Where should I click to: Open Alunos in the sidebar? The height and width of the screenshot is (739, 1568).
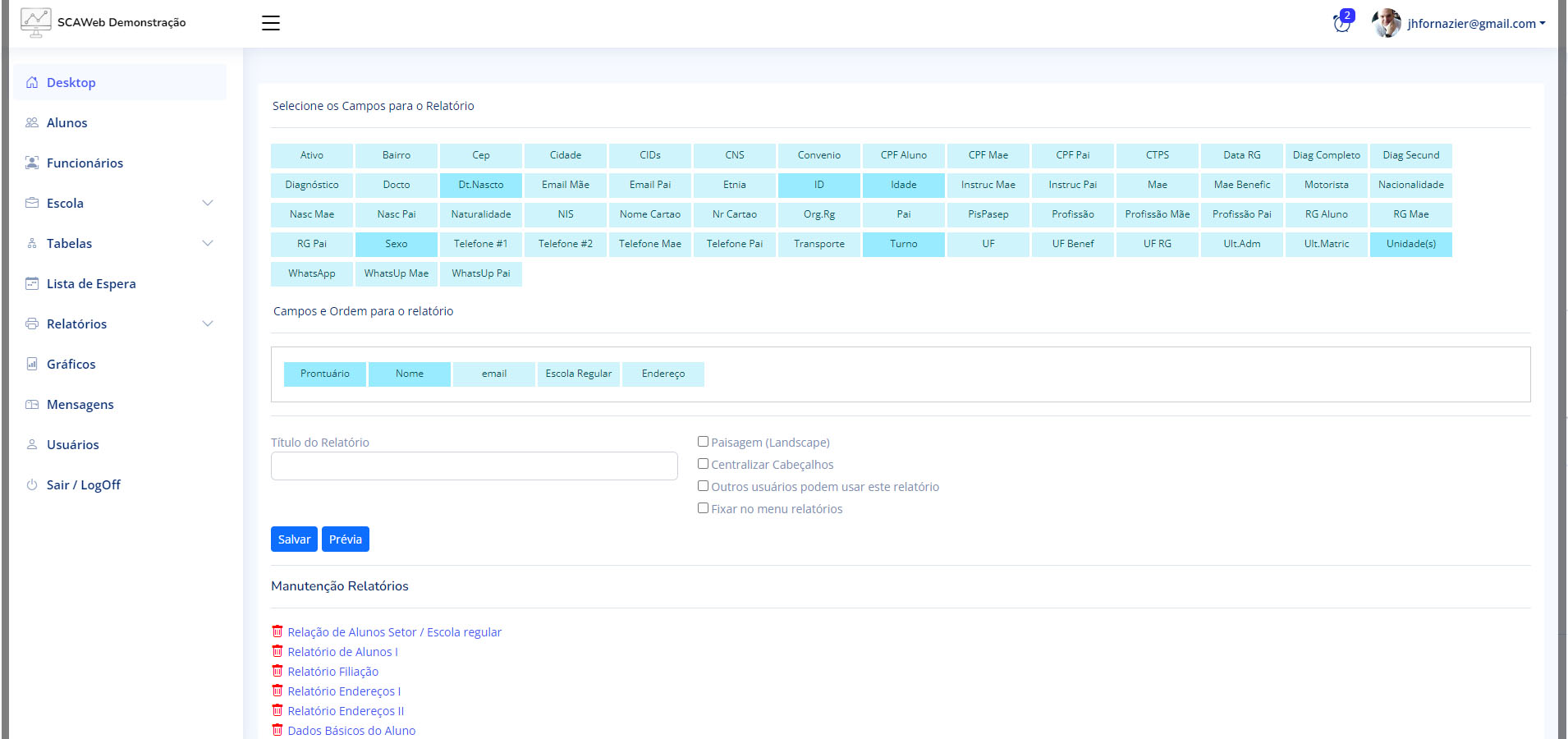tap(66, 122)
